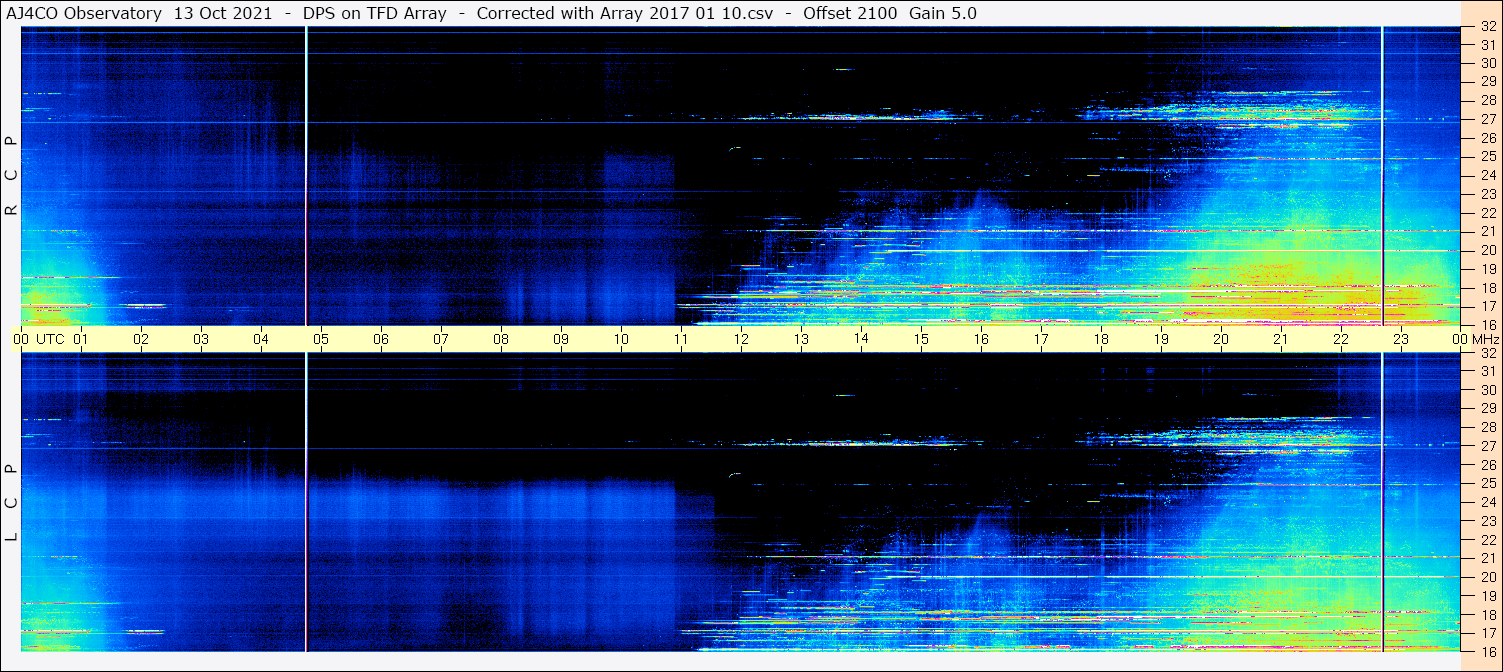Select the 25 MHz label in LCP scale

pos(1487,484)
